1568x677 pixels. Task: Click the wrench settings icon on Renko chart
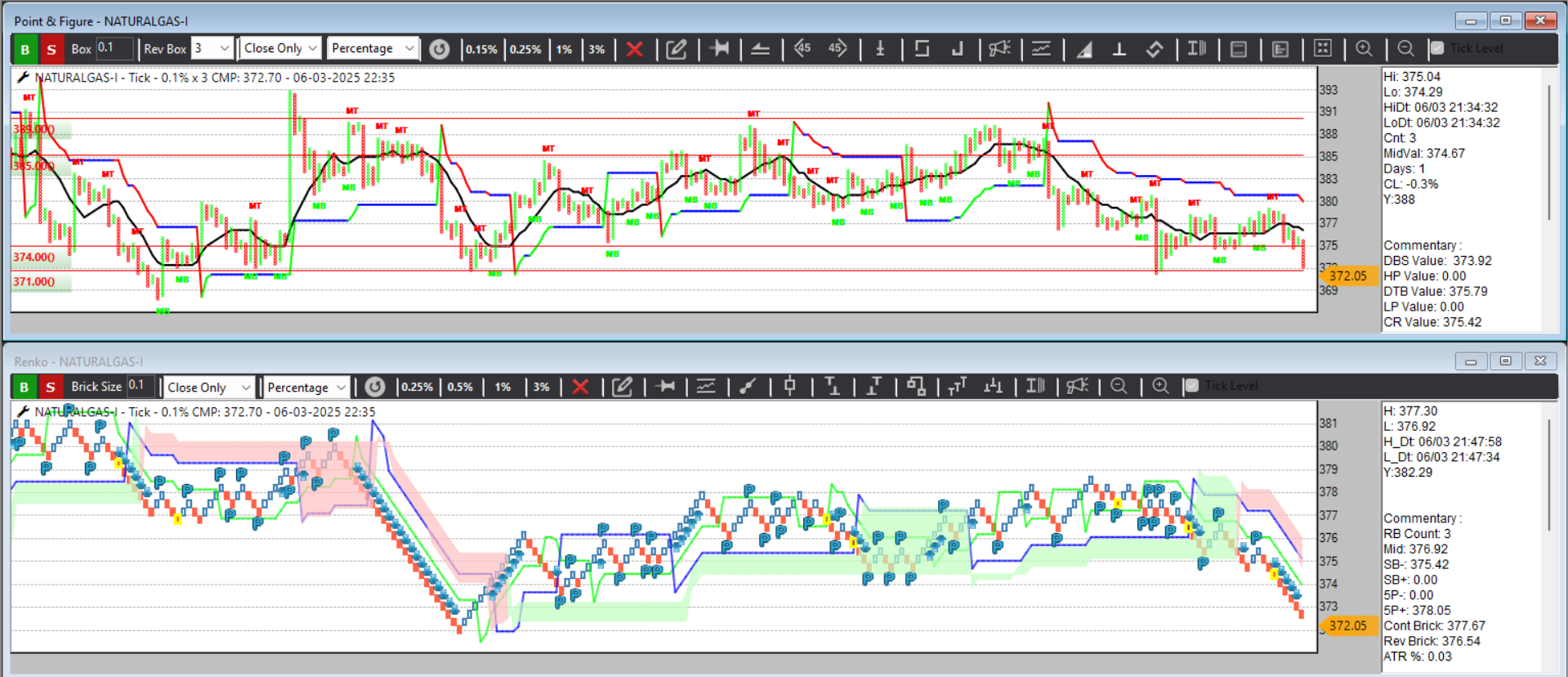click(x=23, y=411)
